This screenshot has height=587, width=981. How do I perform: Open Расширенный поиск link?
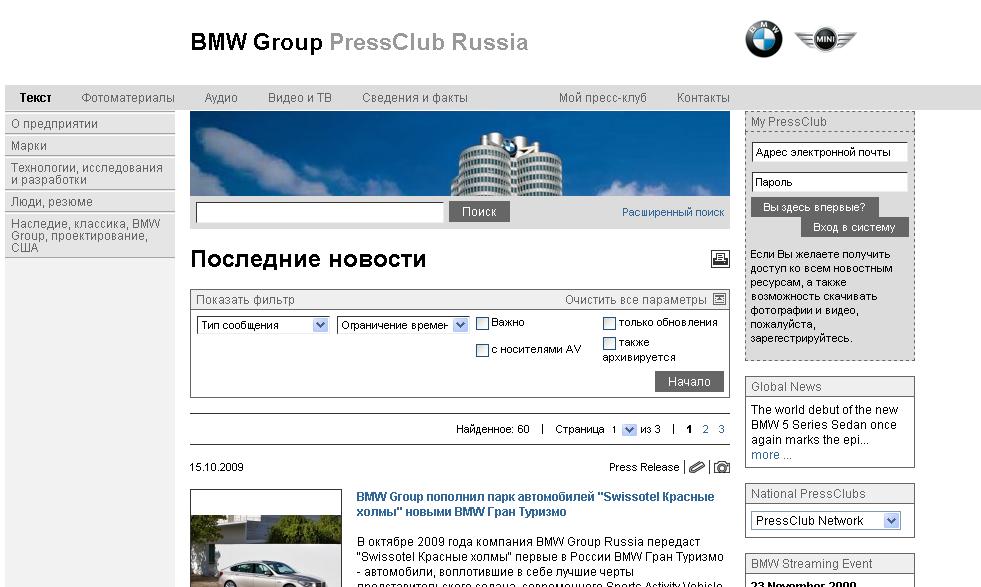coord(673,212)
